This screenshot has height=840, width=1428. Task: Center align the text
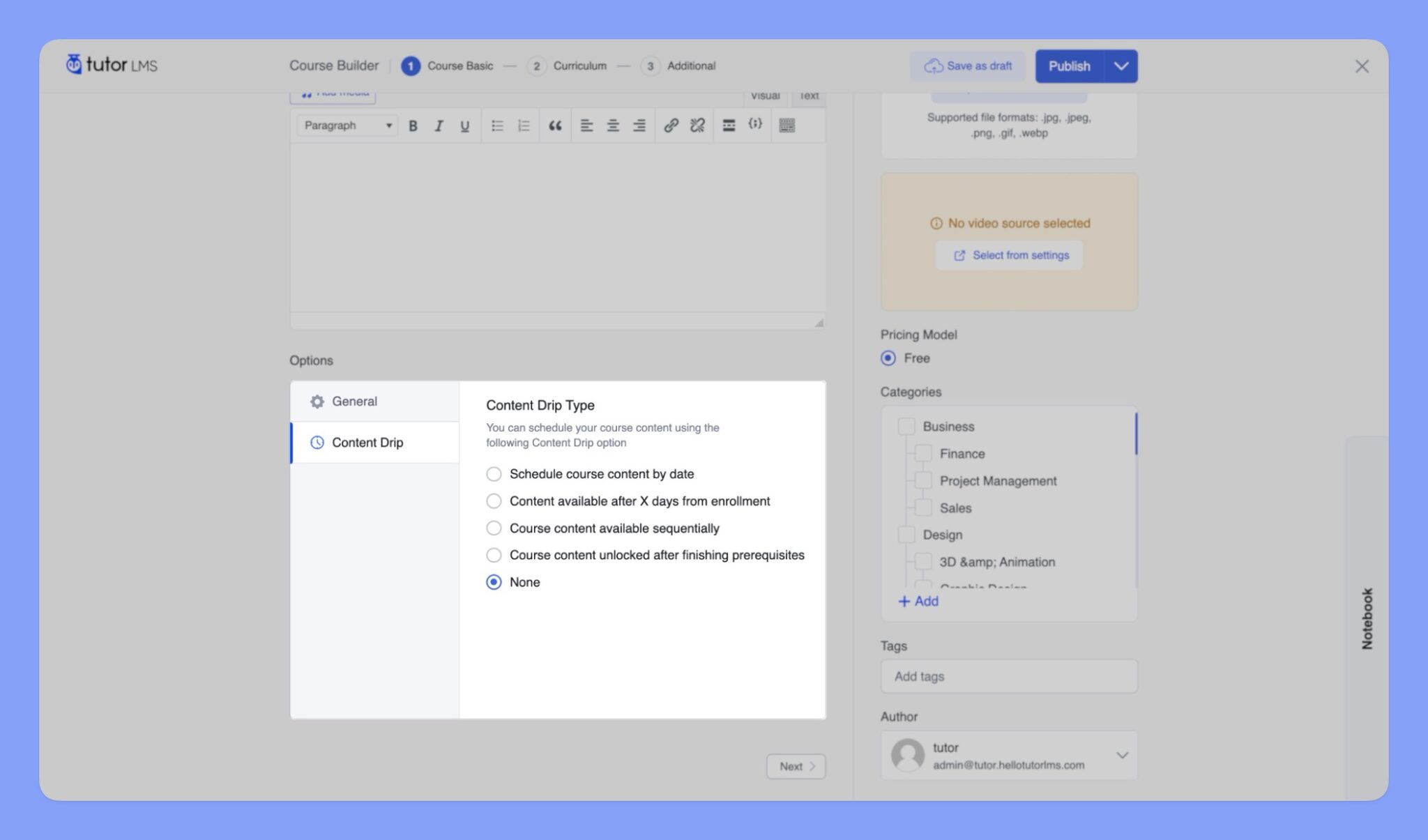point(613,125)
